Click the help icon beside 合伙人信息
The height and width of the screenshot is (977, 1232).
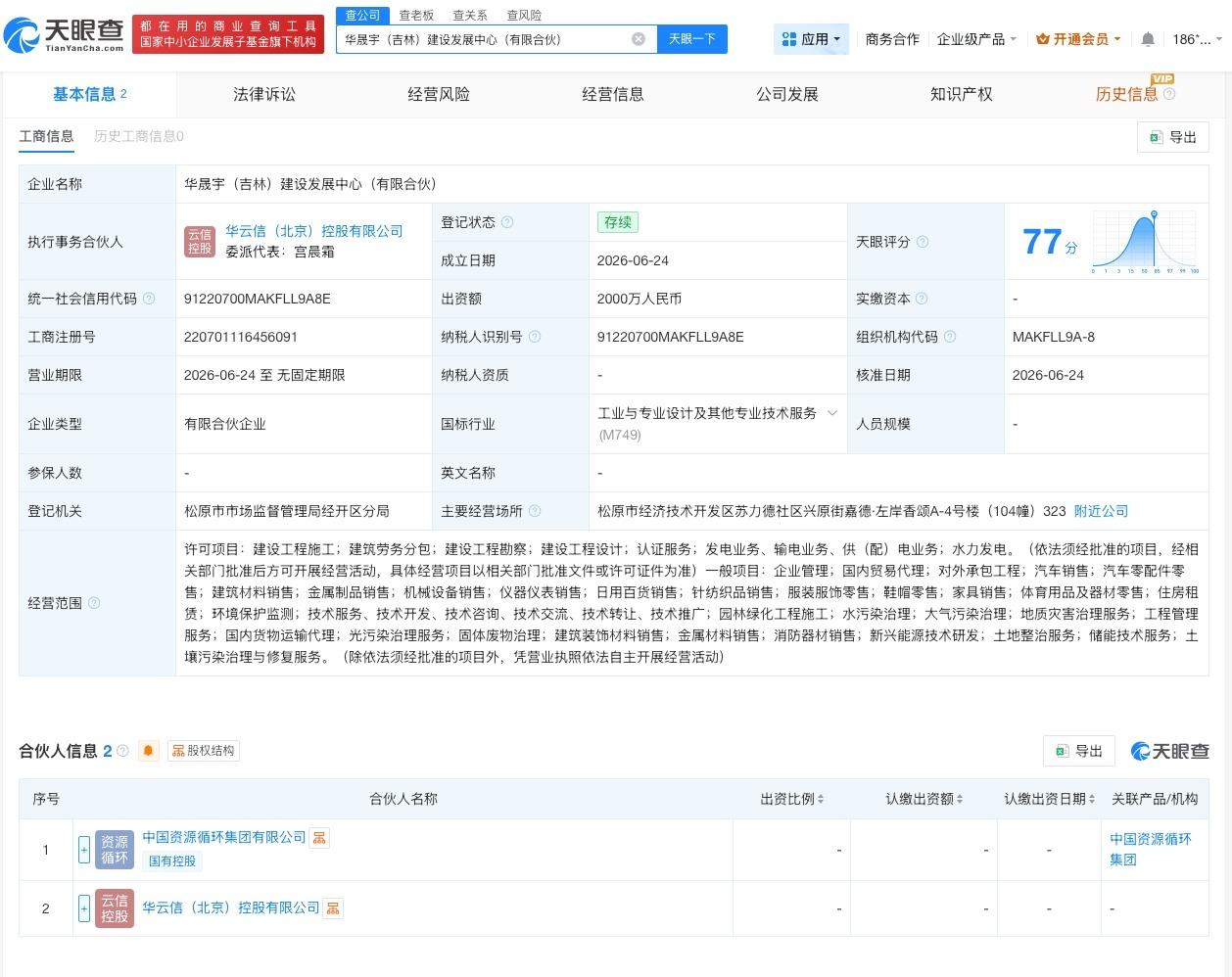click(122, 751)
